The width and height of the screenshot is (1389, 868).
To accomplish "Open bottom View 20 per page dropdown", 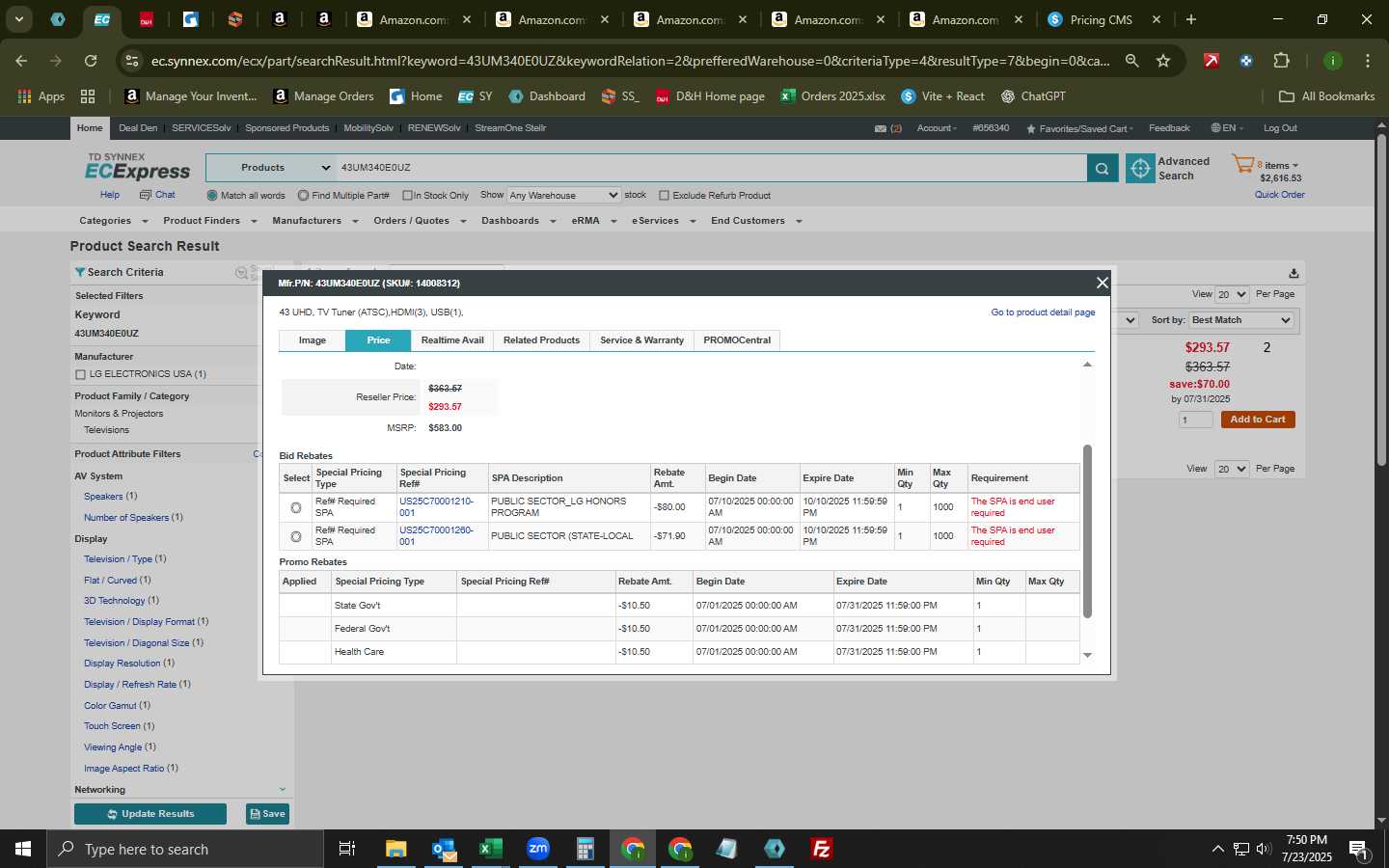I will tap(1231, 469).
